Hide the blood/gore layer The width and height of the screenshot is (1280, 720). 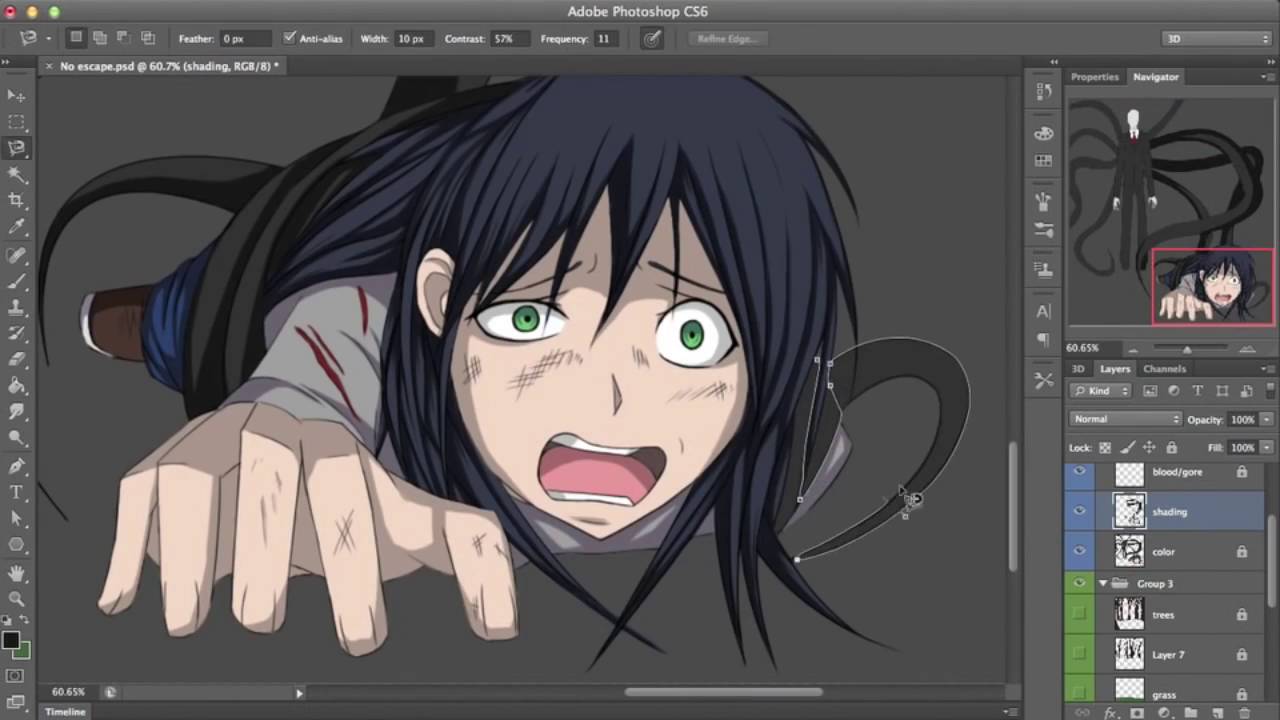pyautogui.click(x=1079, y=472)
